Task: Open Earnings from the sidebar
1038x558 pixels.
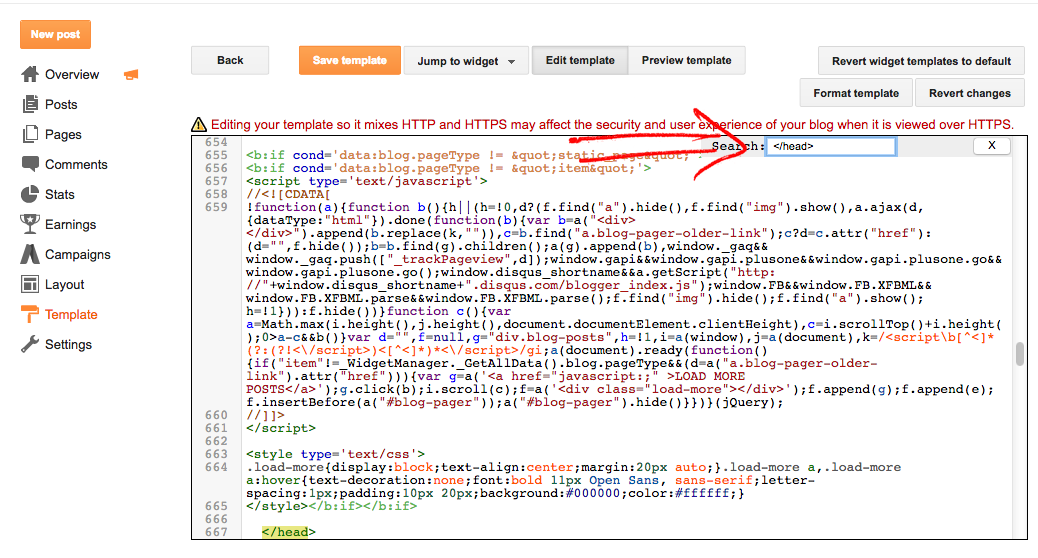Action: [x=70, y=224]
